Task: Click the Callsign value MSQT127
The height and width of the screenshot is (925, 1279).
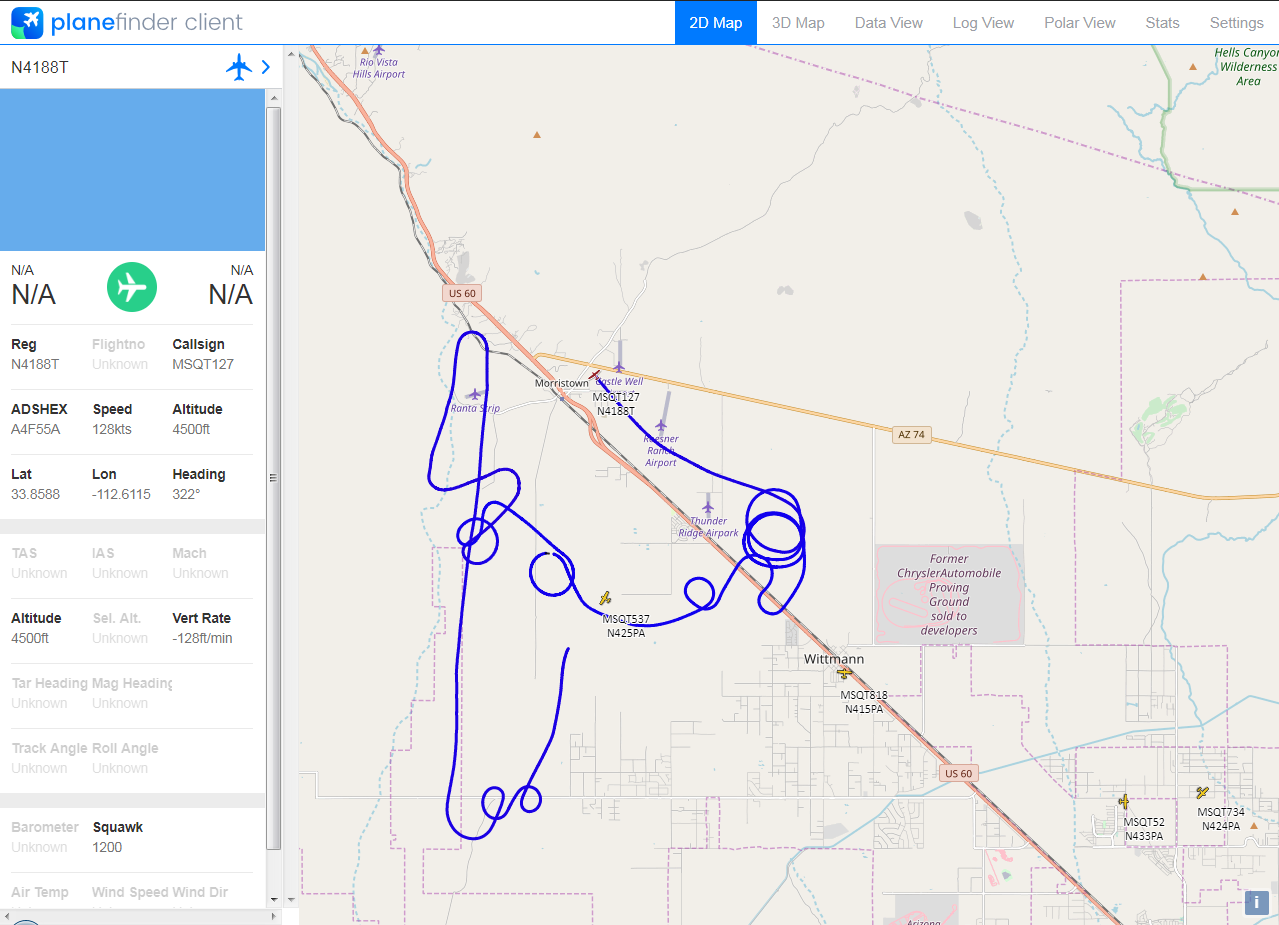Action: [203, 364]
